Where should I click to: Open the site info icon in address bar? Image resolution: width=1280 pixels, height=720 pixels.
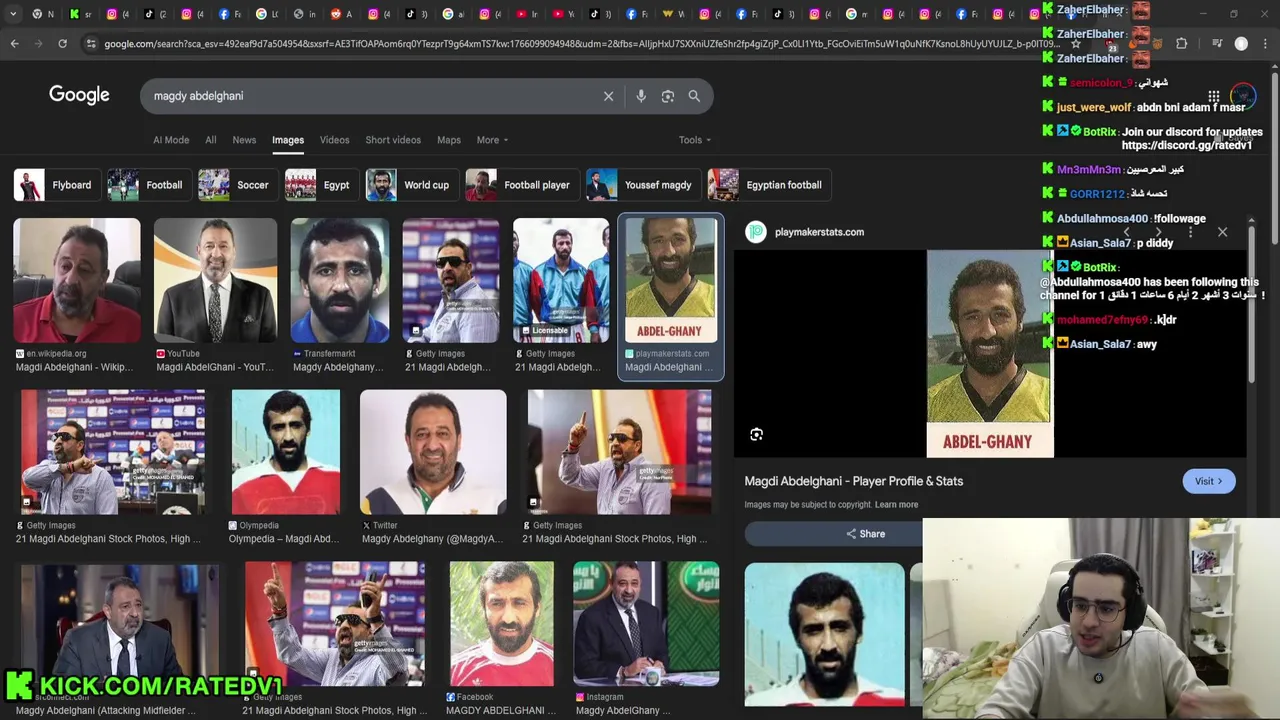91,44
